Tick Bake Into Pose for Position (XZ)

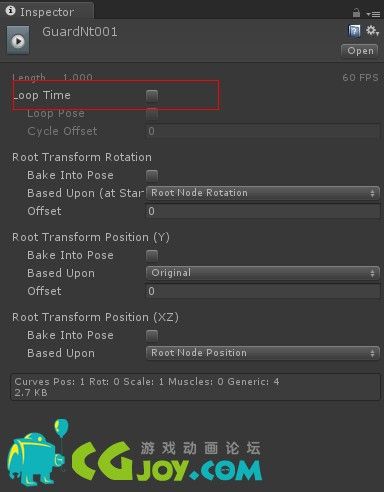[152, 336]
